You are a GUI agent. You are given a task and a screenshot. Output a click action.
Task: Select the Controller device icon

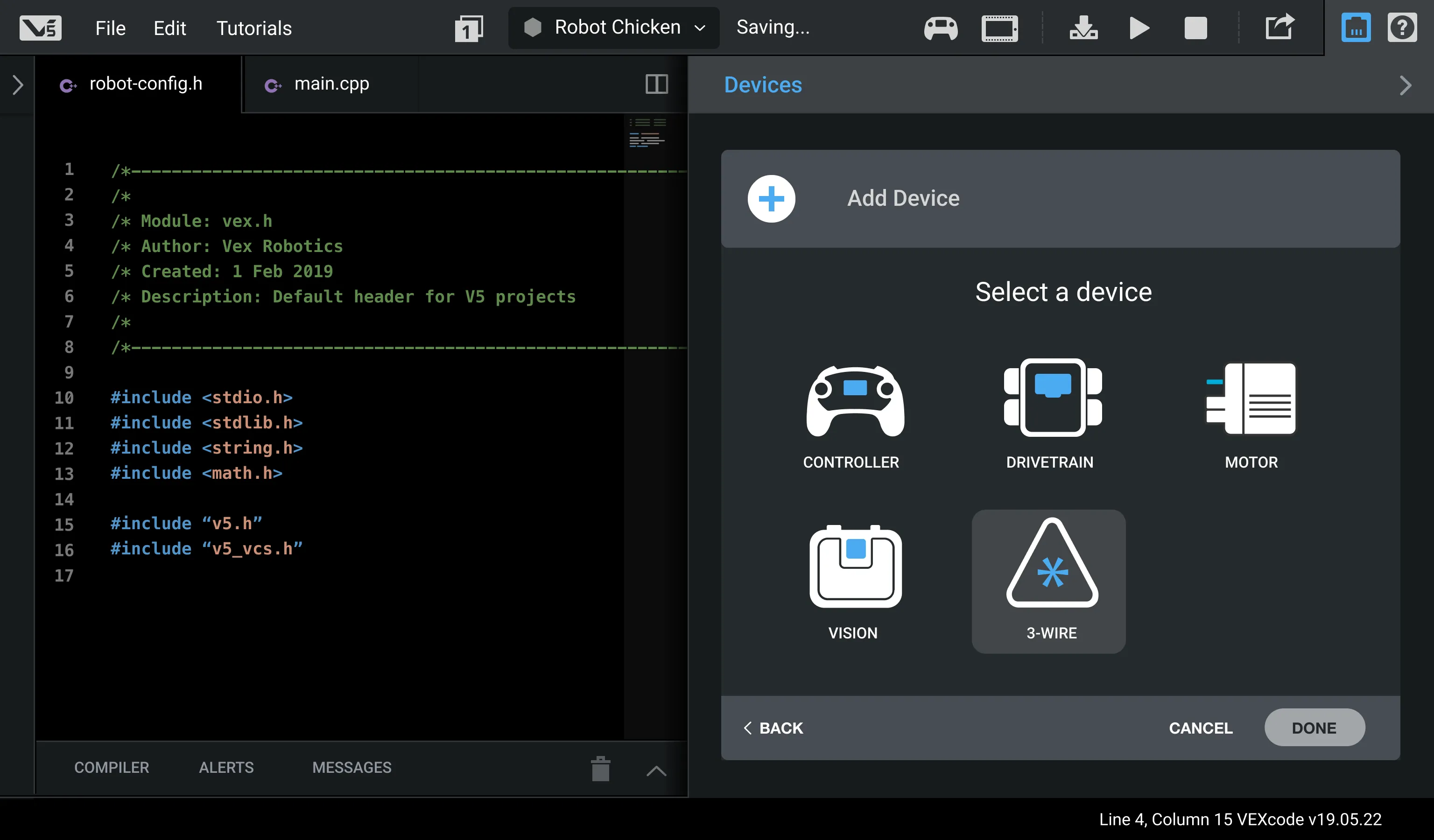point(854,401)
